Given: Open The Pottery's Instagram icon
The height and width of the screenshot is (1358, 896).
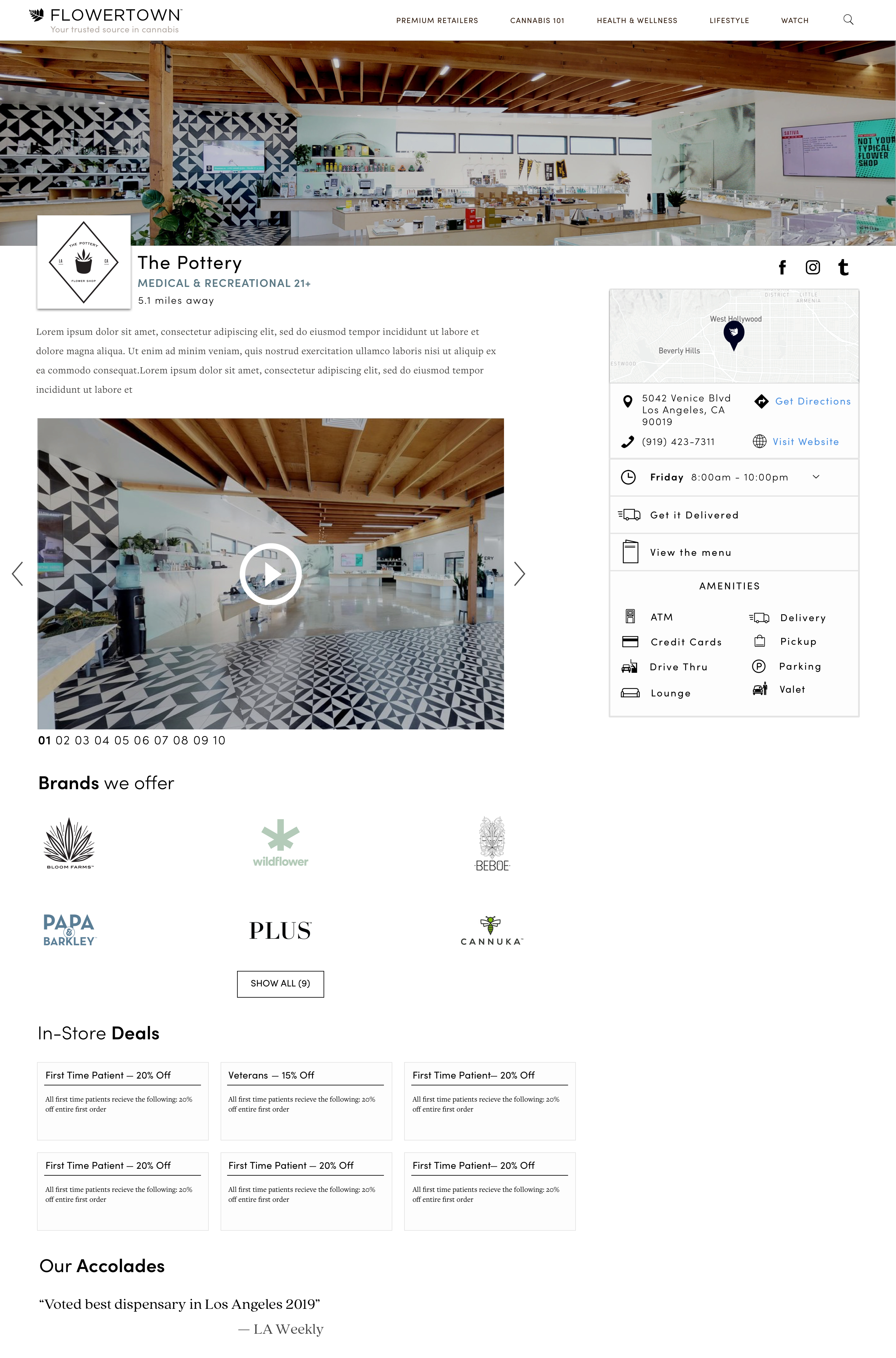Looking at the screenshot, I should click(813, 268).
